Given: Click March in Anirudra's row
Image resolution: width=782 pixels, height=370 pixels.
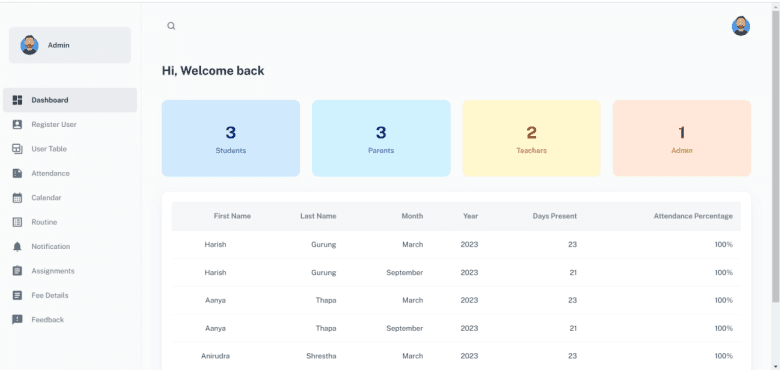Looking at the screenshot, I should click(x=413, y=357).
